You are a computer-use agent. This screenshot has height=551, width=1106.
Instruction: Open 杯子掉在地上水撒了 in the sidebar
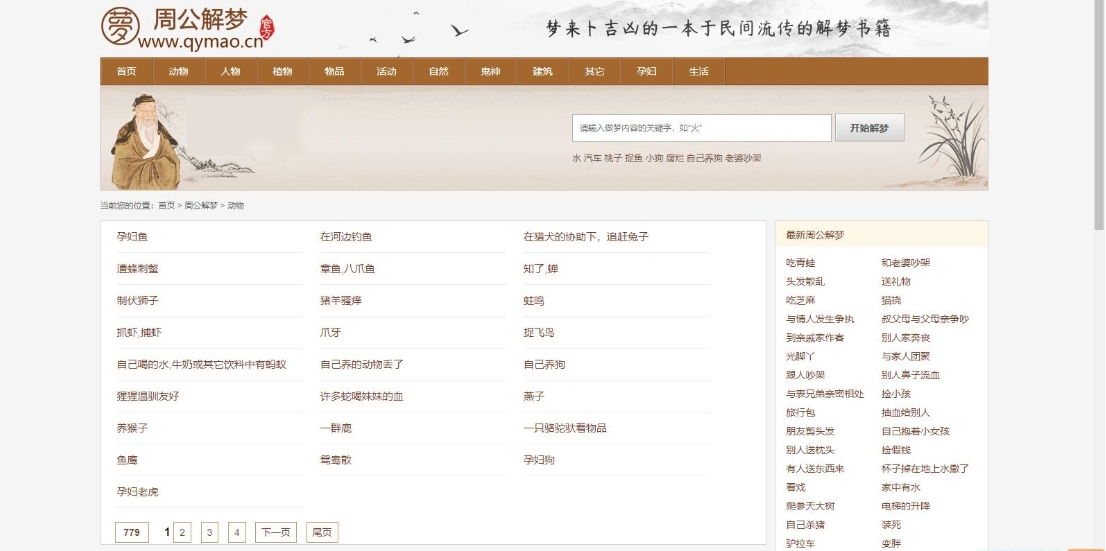pyautogui.click(x=925, y=468)
